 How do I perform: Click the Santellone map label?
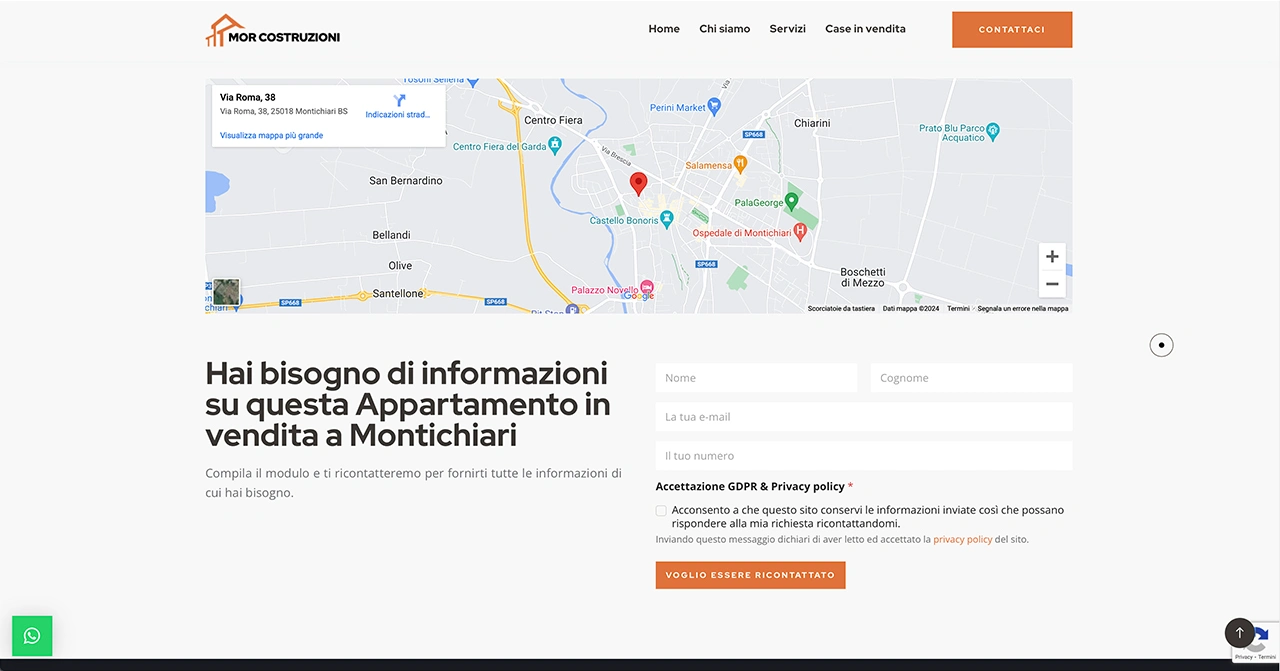[398, 294]
